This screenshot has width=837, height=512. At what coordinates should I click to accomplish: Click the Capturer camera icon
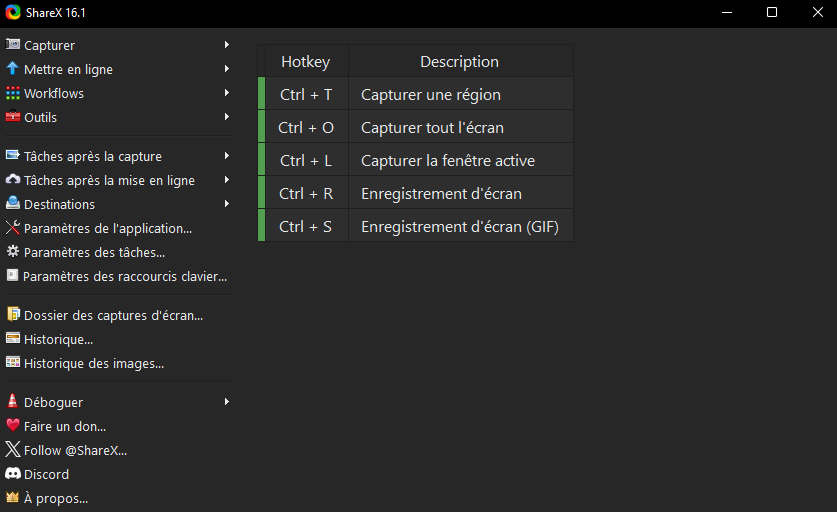pyautogui.click(x=13, y=44)
